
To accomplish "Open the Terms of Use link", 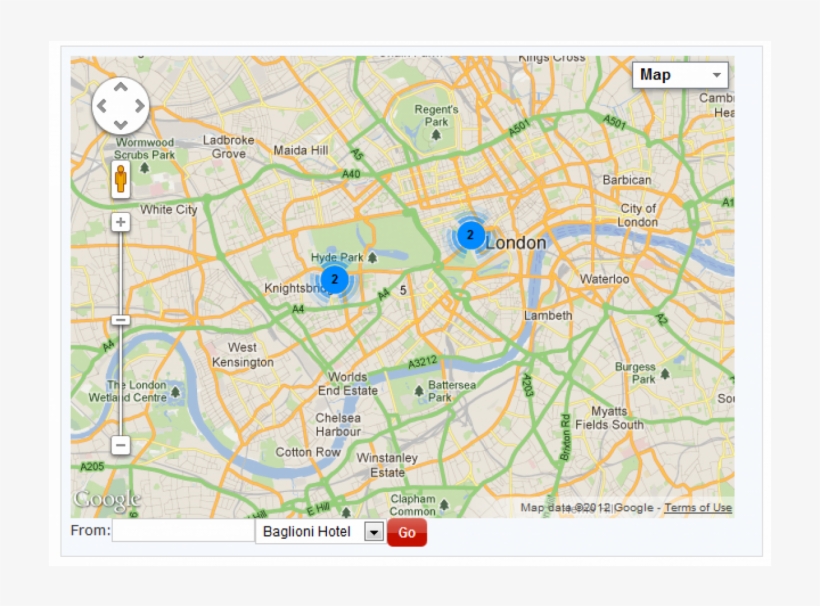I will (x=694, y=507).
